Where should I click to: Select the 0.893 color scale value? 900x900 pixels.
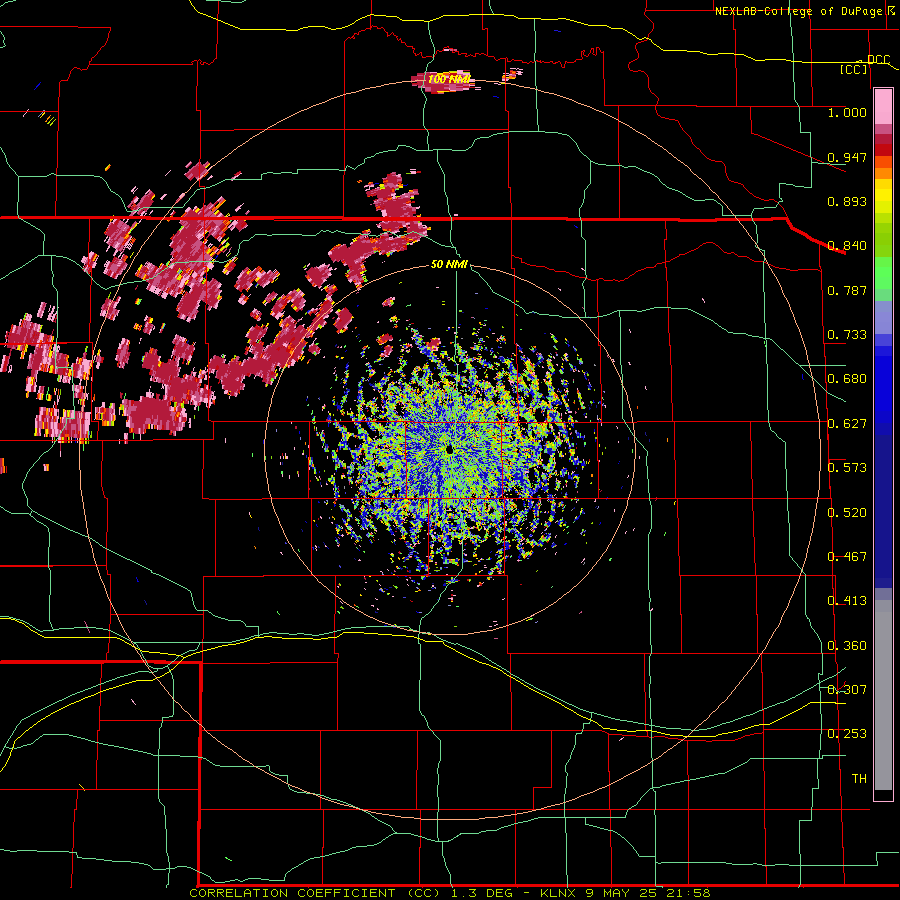(847, 201)
